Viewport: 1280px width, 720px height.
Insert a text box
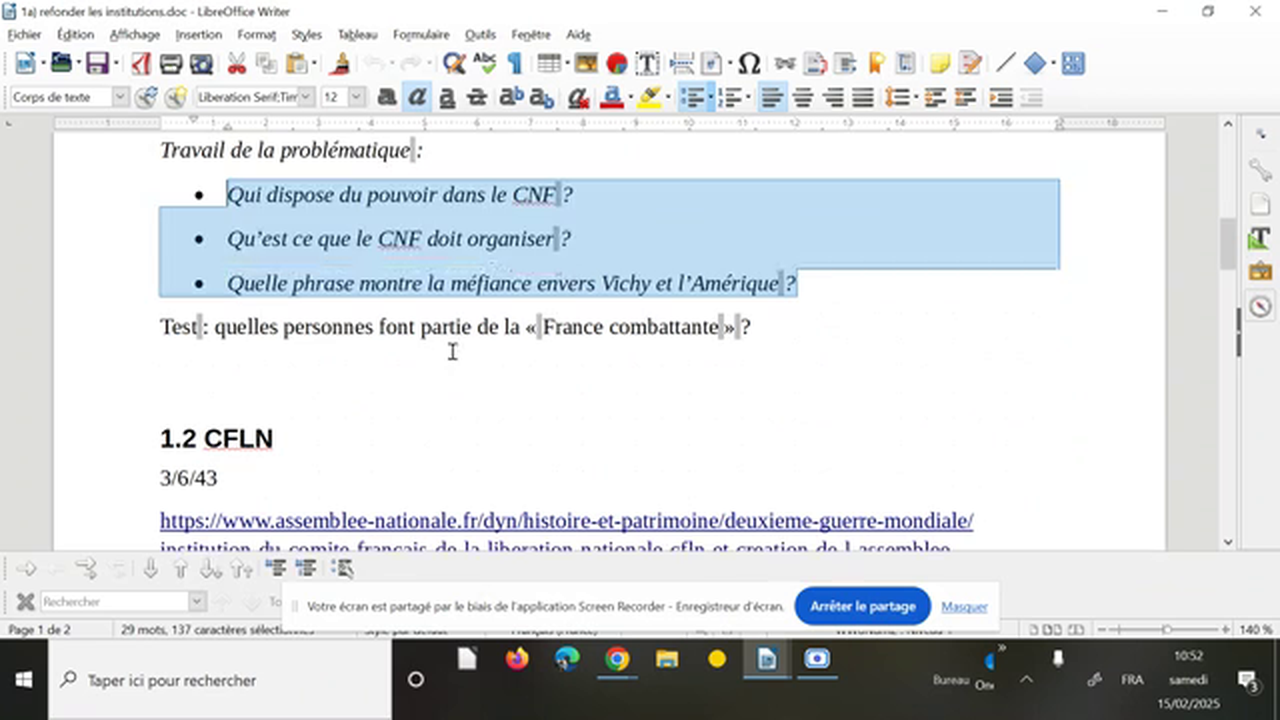point(648,63)
